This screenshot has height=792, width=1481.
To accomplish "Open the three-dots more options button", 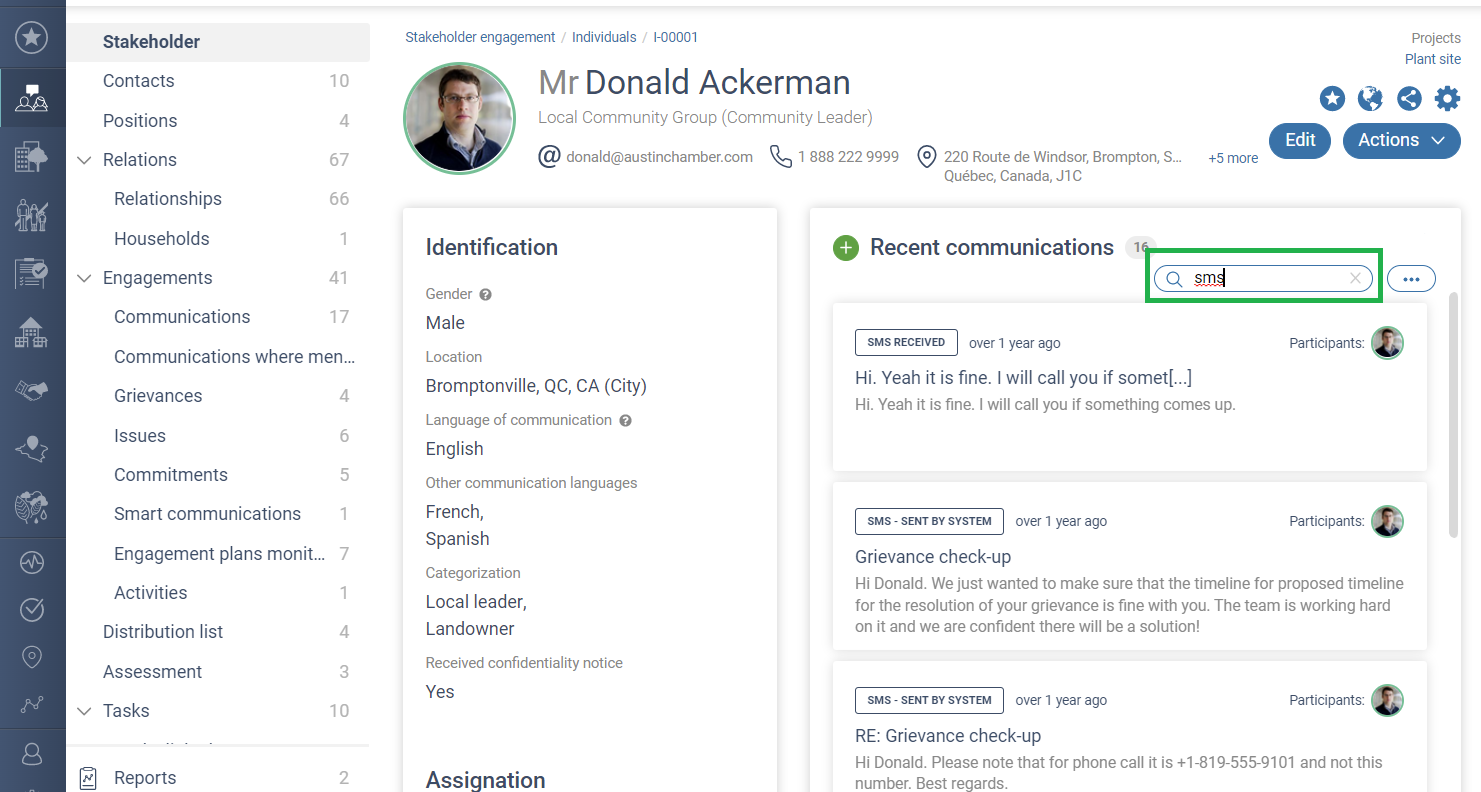I will tap(1411, 279).
